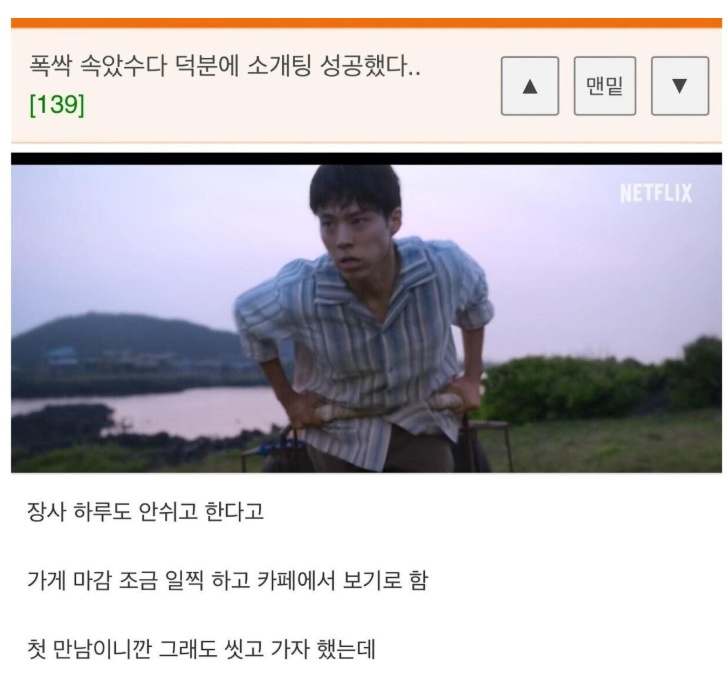Click the word 카페에서 in the post text

coord(296,581)
